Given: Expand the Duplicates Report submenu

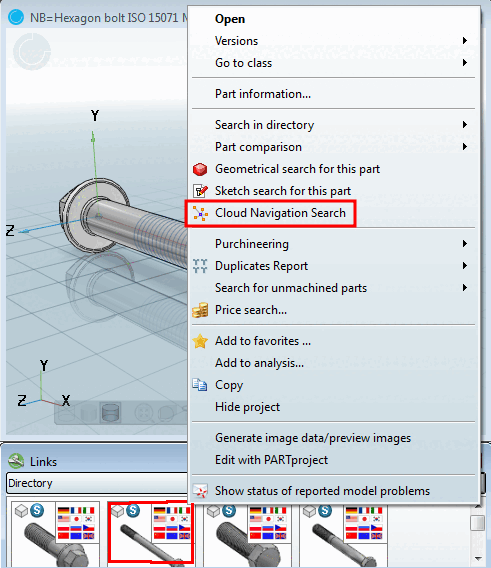Looking at the screenshot, I should pyautogui.click(x=333, y=266).
